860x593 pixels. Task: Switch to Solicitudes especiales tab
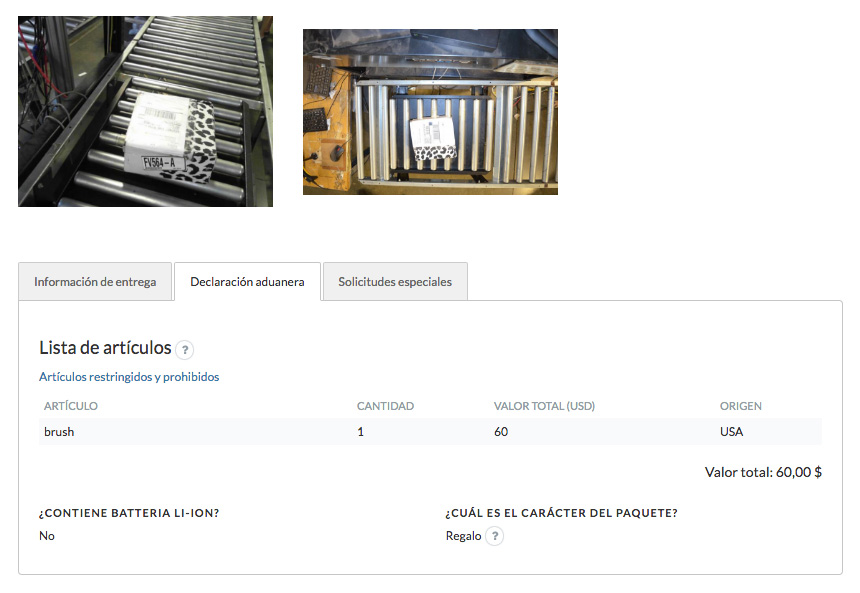click(394, 282)
